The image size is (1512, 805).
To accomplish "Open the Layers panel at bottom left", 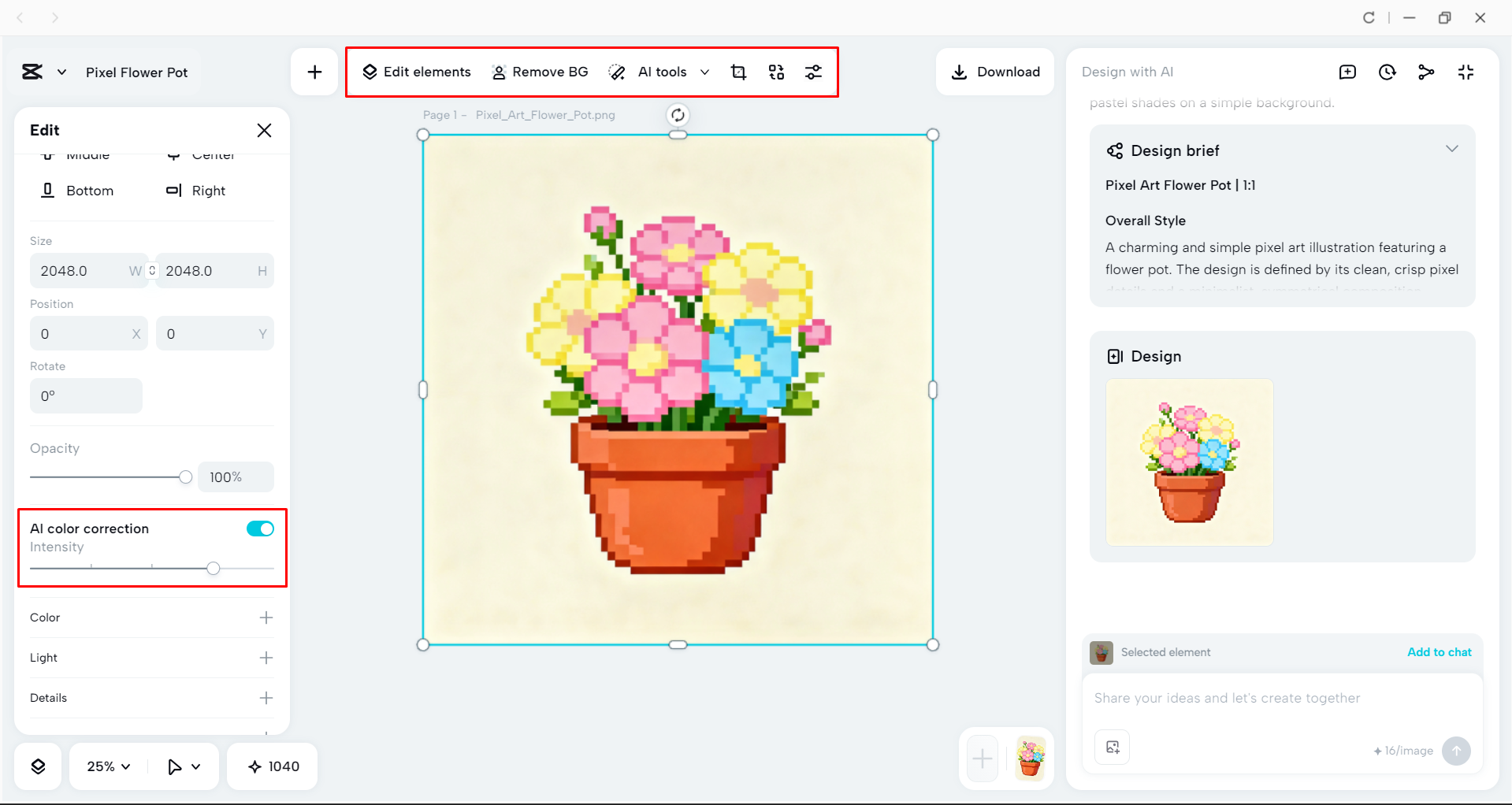I will pos(37,766).
